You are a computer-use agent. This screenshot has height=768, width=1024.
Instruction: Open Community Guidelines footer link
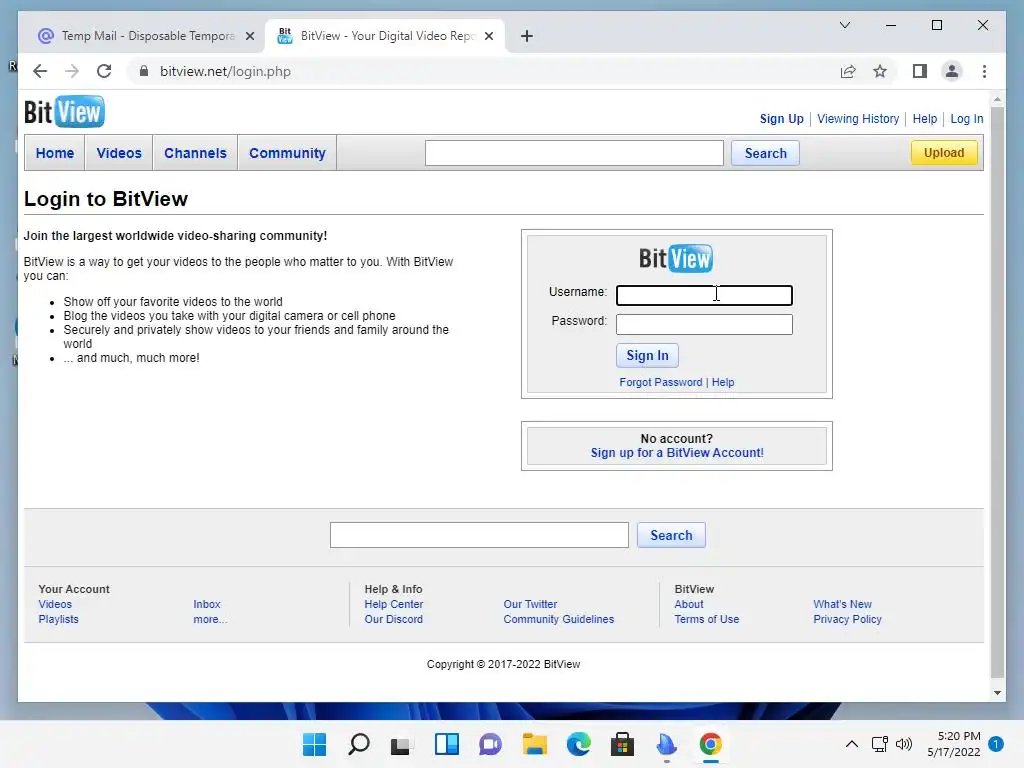(558, 619)
